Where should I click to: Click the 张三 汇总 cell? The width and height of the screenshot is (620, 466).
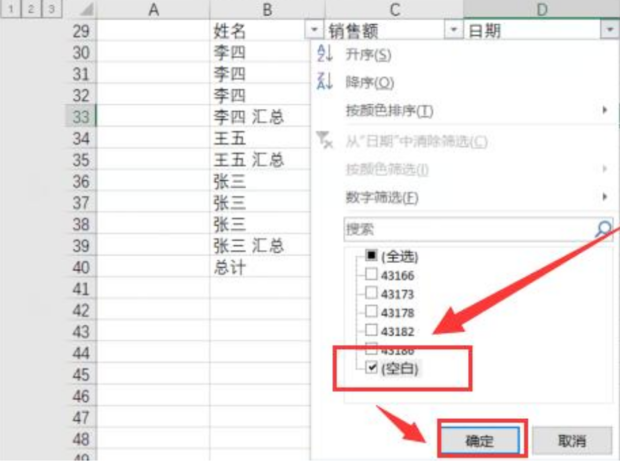pos(260,246)
